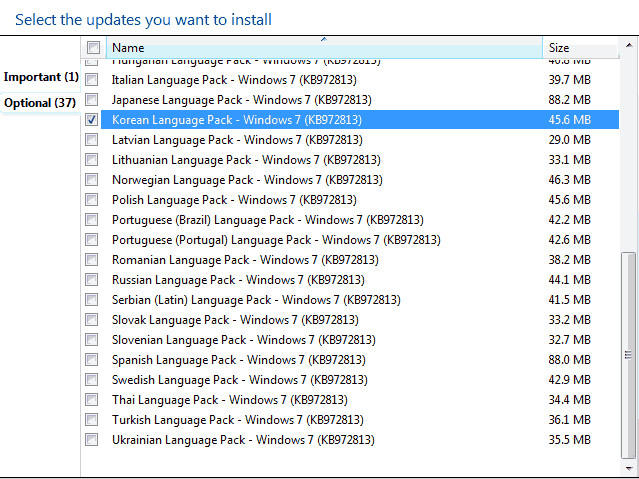Image resolution: width=639 pixels, height=479 pixels.
Task: Check the Latvian Language Pack checkbox
Action: [x=92, y=139]
